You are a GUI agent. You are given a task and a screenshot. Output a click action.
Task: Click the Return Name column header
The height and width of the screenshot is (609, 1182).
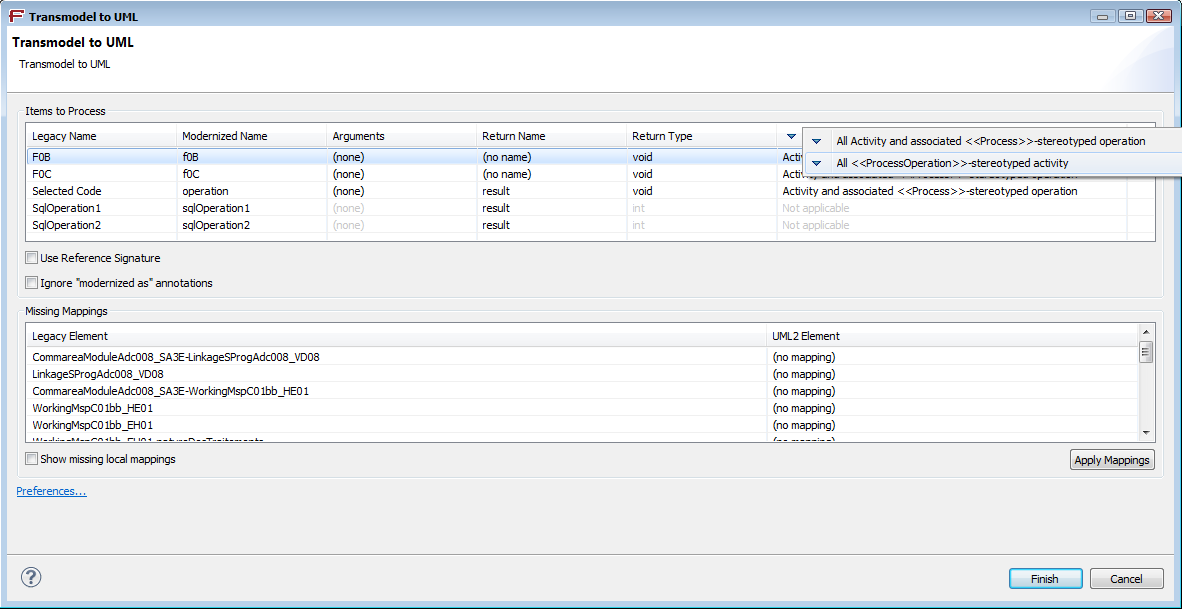click(x=551, y=136)
